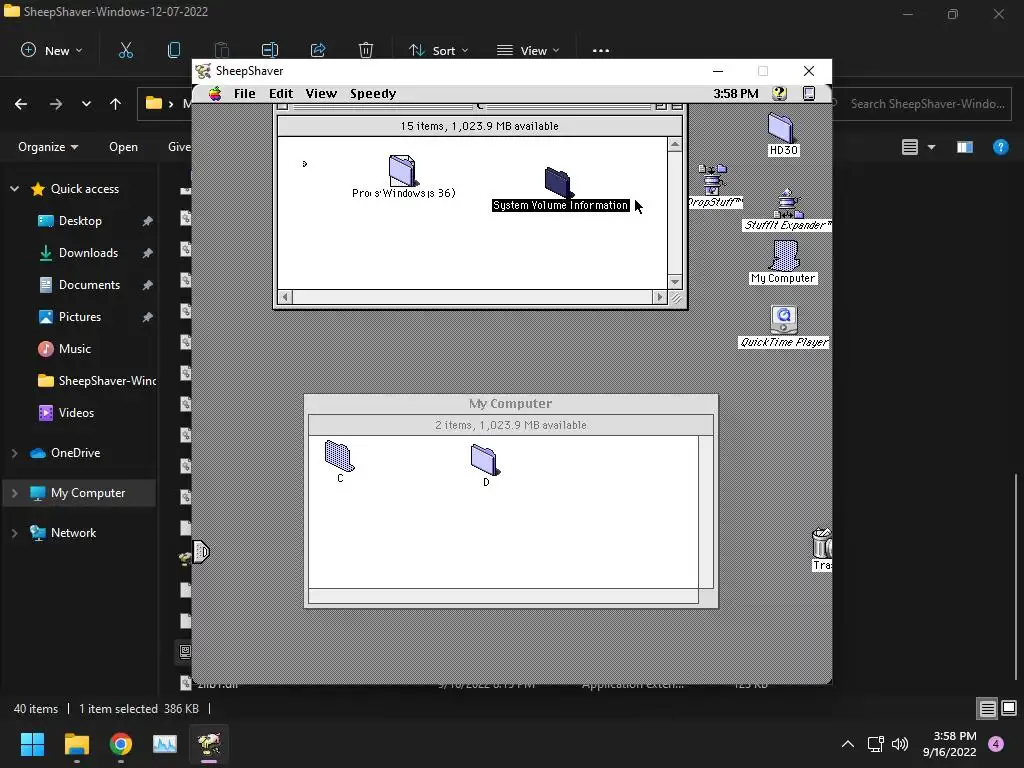Switch to large icons view in status bar
The height and width of the screenshot is (768, 1024).
tap(1009, 709)
